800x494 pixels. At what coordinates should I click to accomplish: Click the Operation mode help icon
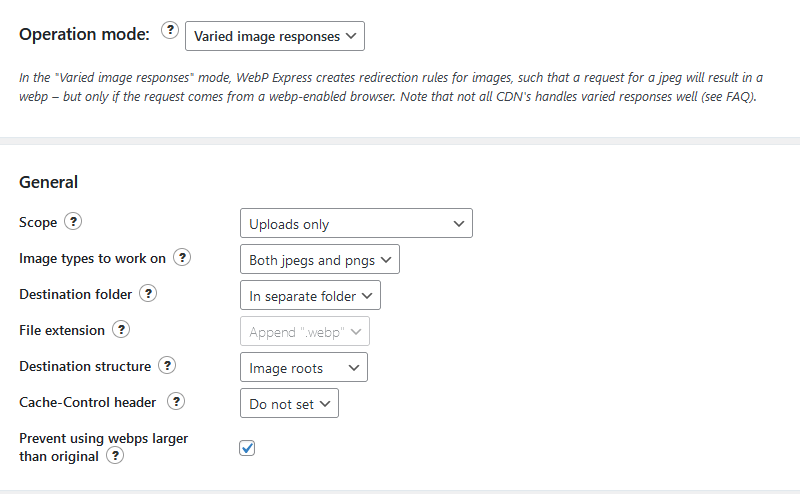click(170, 30)
